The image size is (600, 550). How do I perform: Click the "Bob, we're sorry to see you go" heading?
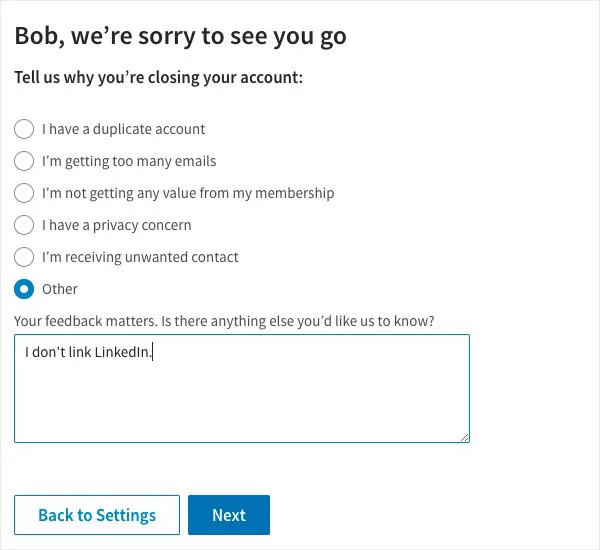pyautogui.click(x=180, y=37)
